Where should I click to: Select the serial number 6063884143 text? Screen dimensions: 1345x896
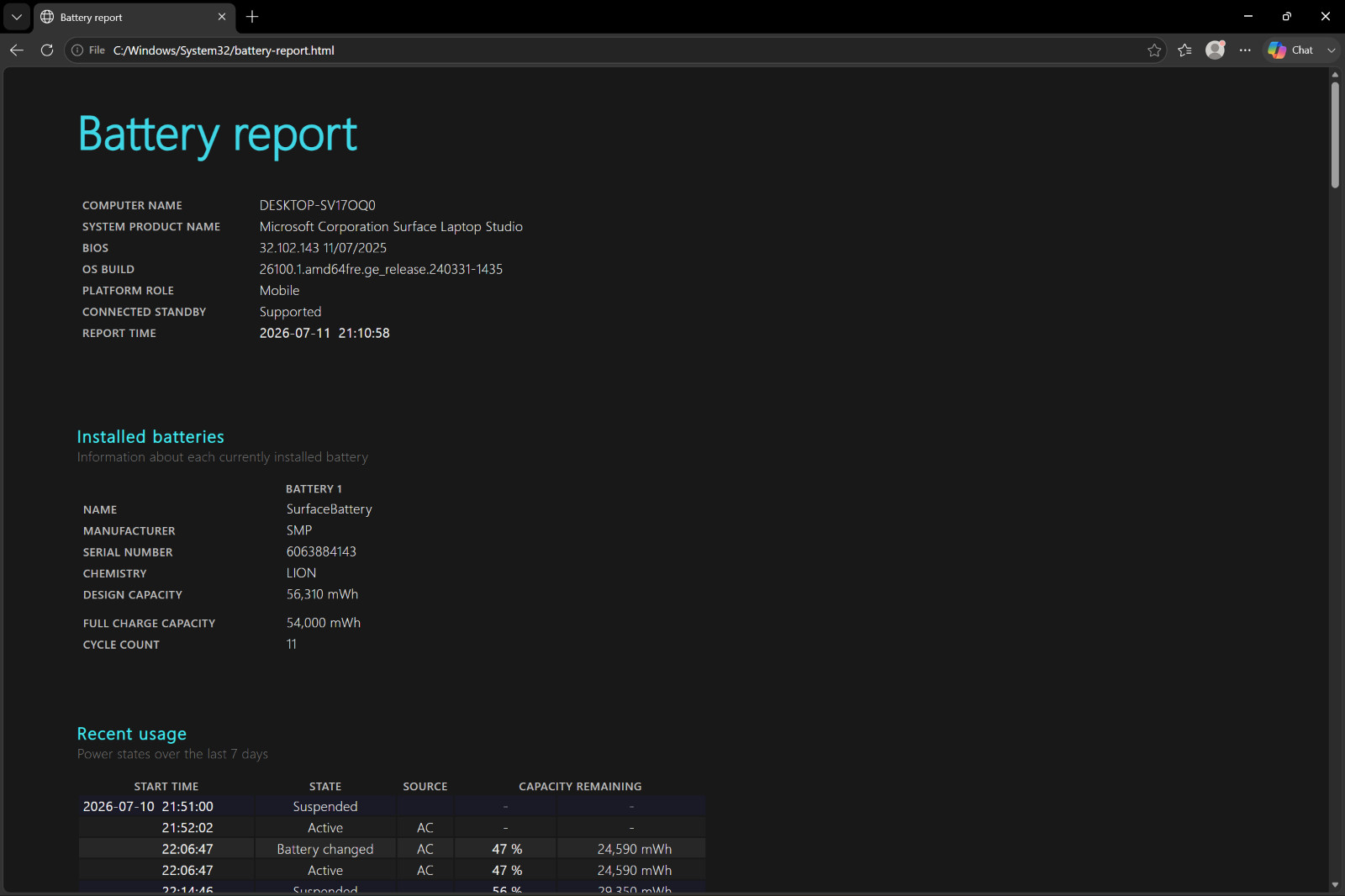321,552
